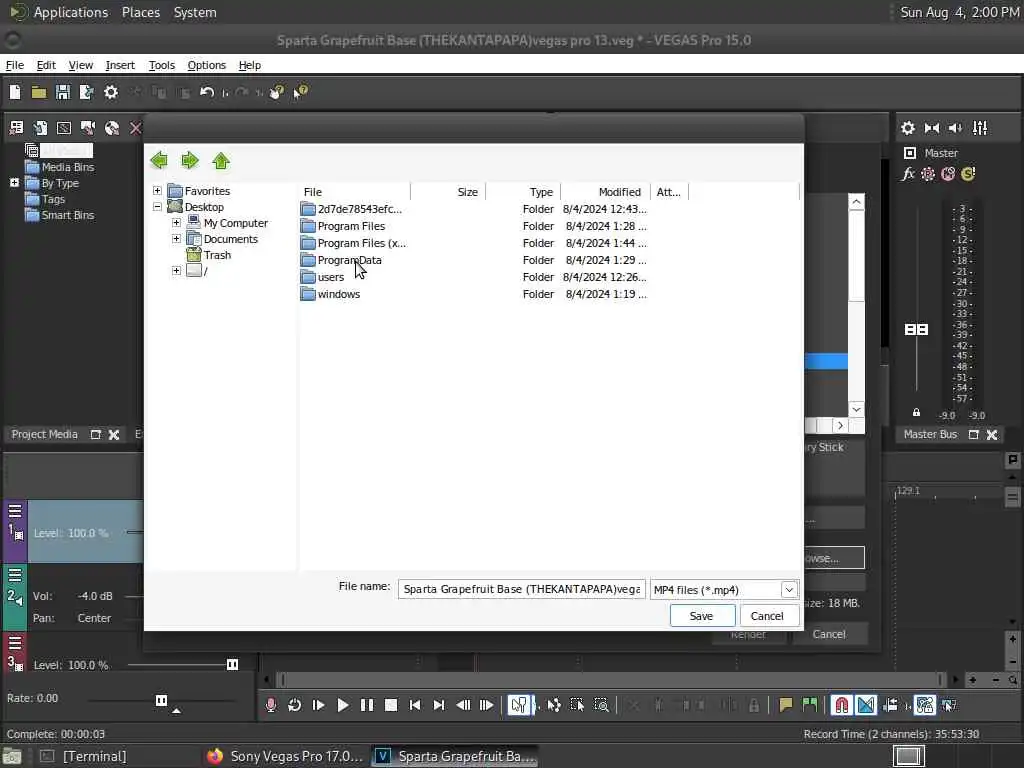This screenshot has width=1024, height=768.
Task: Open Mixing Console faders icon
Action: [x=980, y=128]
